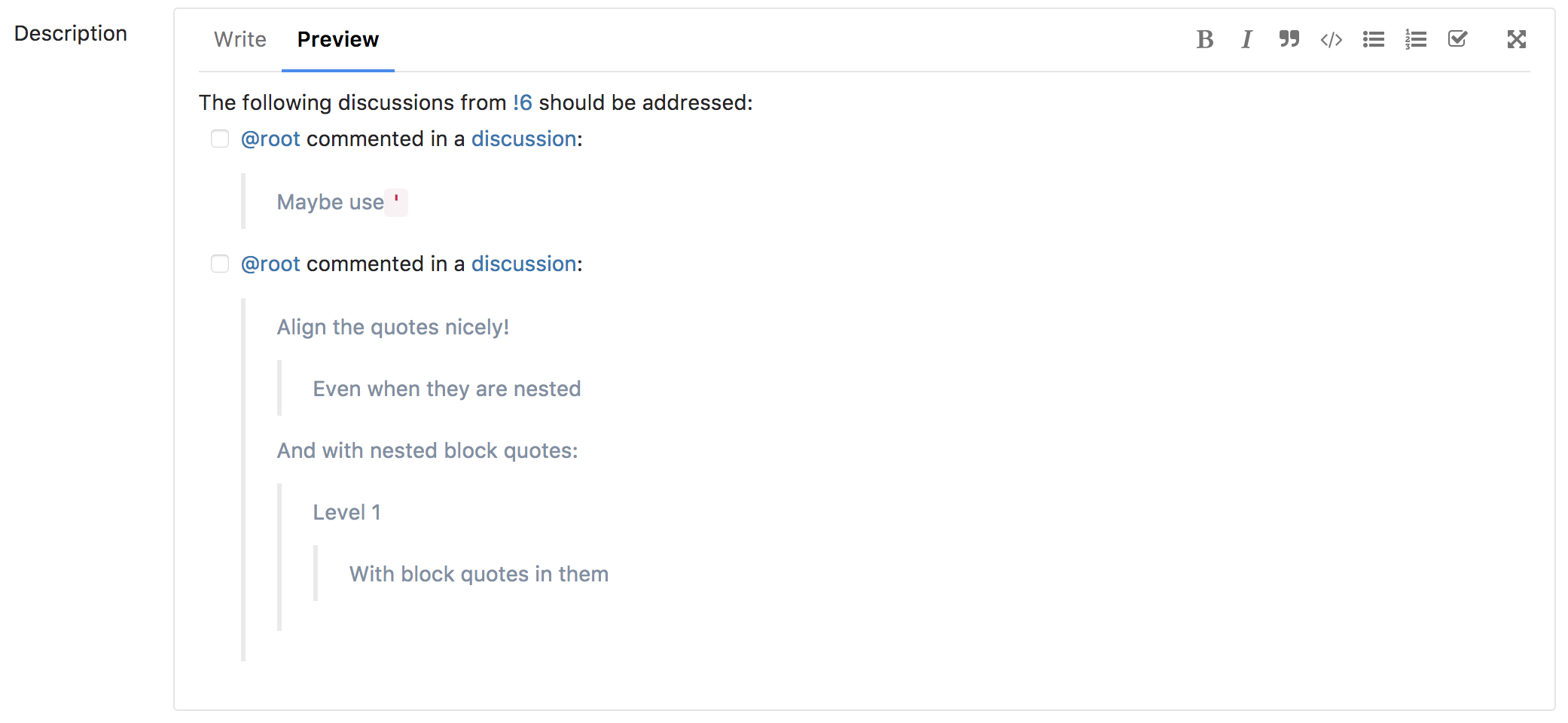
Task: View the @root user profile
Action: (270, 139)
